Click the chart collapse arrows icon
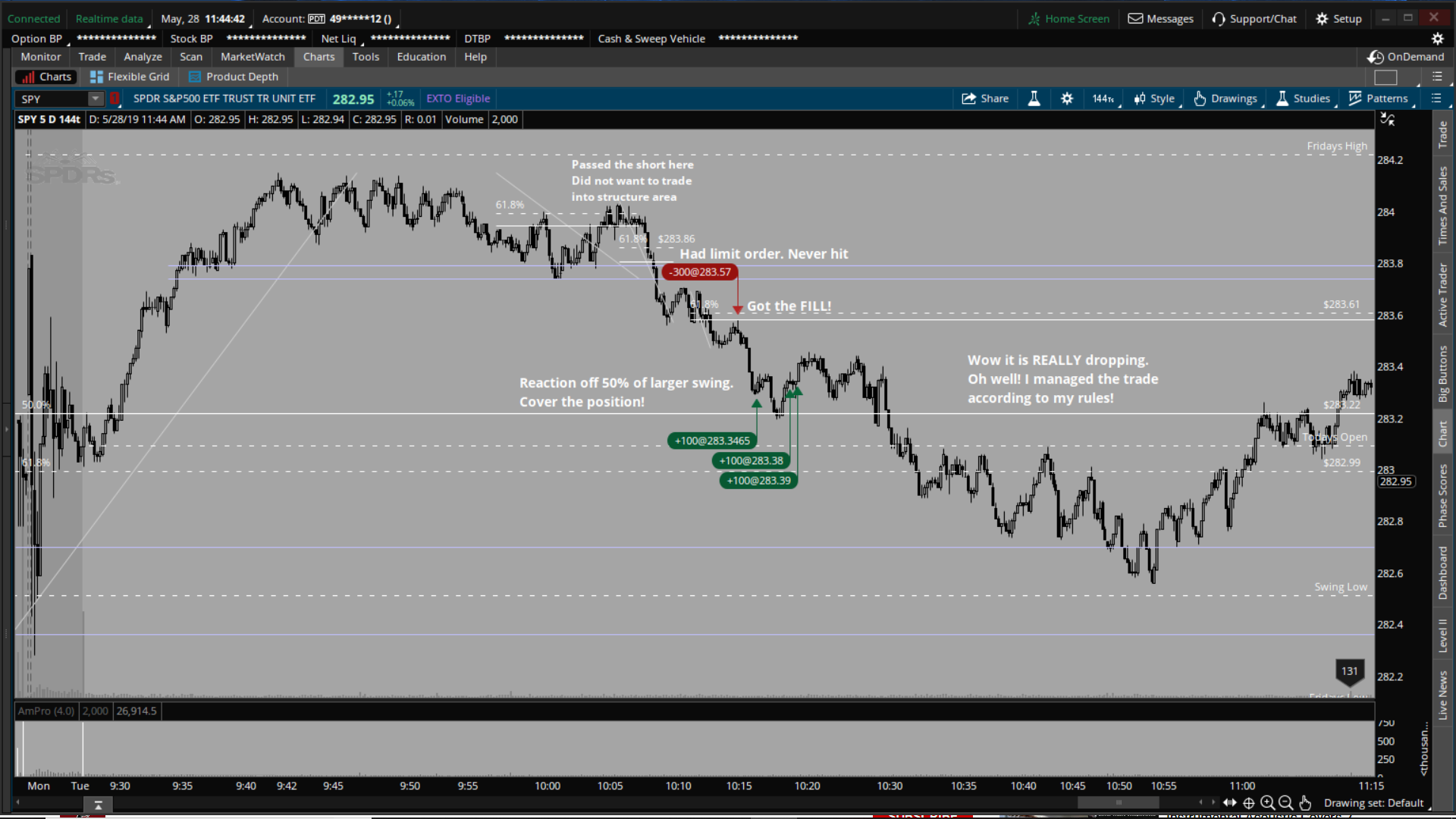 pos(1387,119)
